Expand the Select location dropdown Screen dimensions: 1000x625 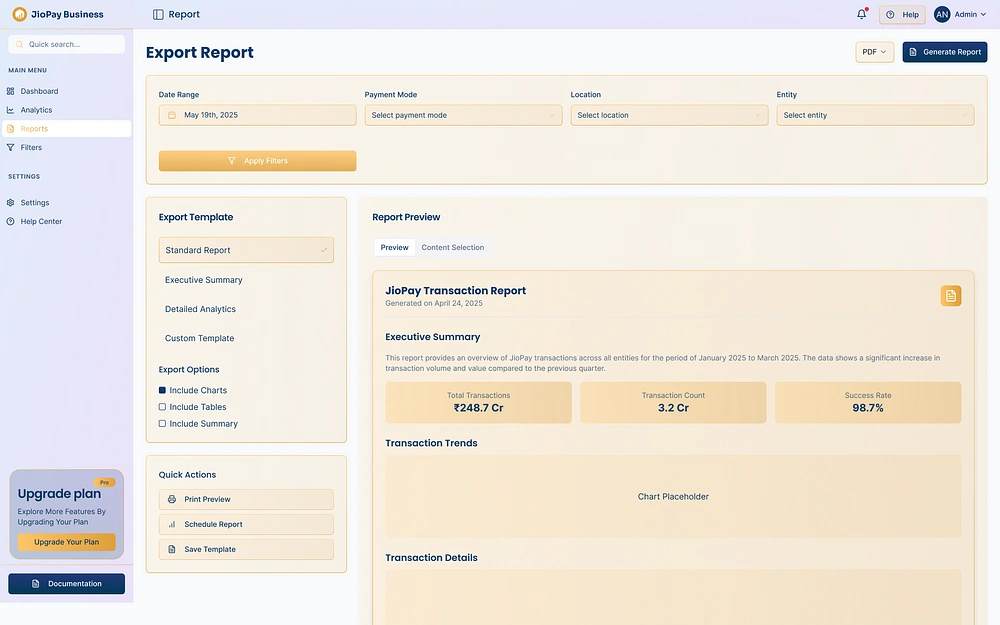670,115
